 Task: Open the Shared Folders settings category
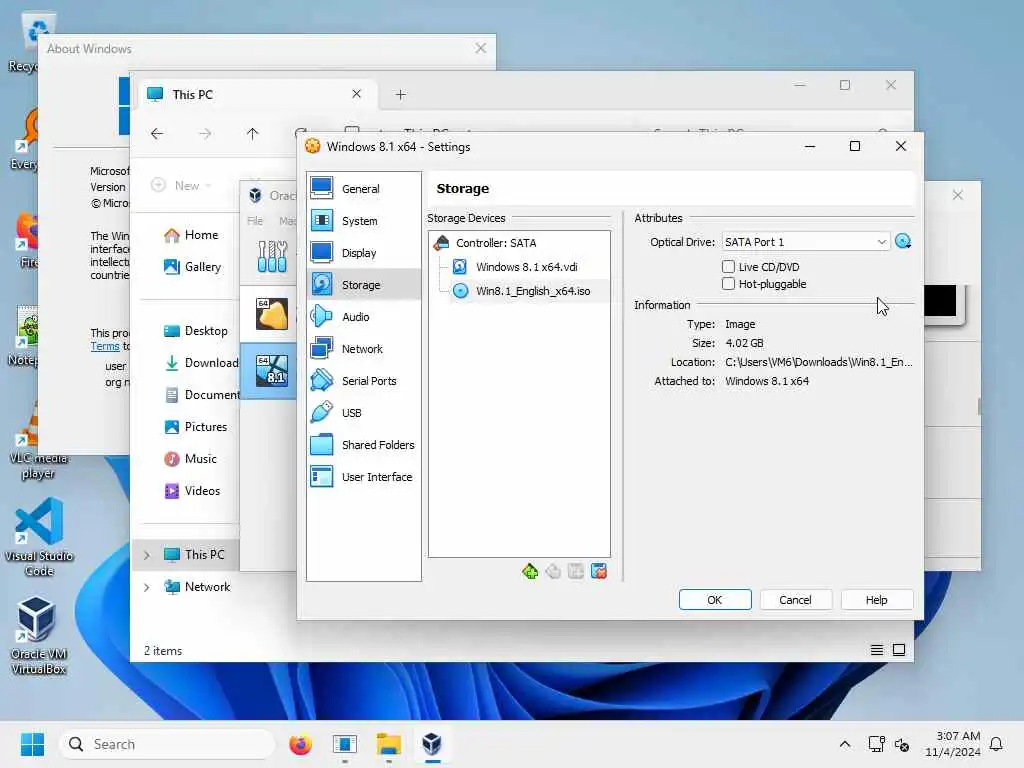pos(363,445)
